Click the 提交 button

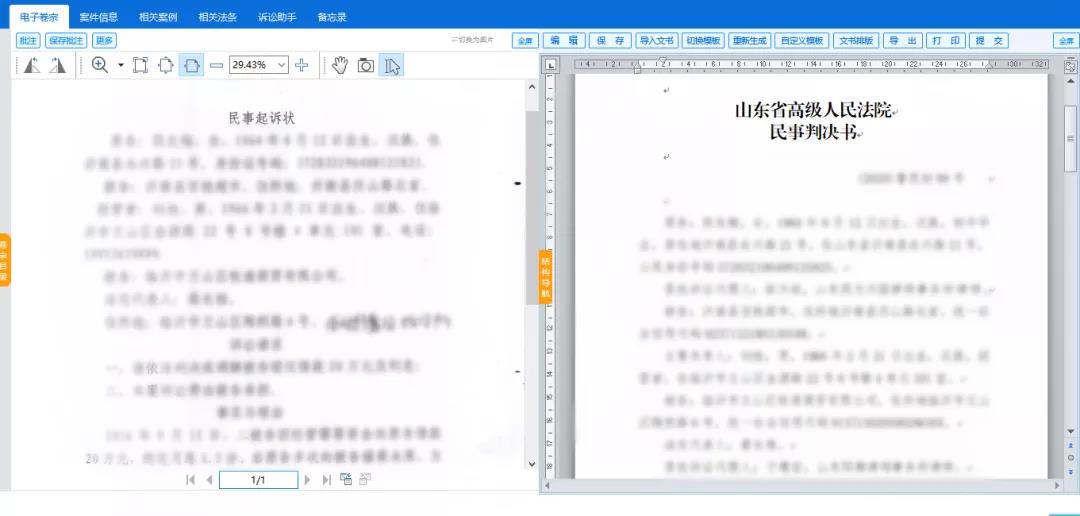click(x=988, y=41)
